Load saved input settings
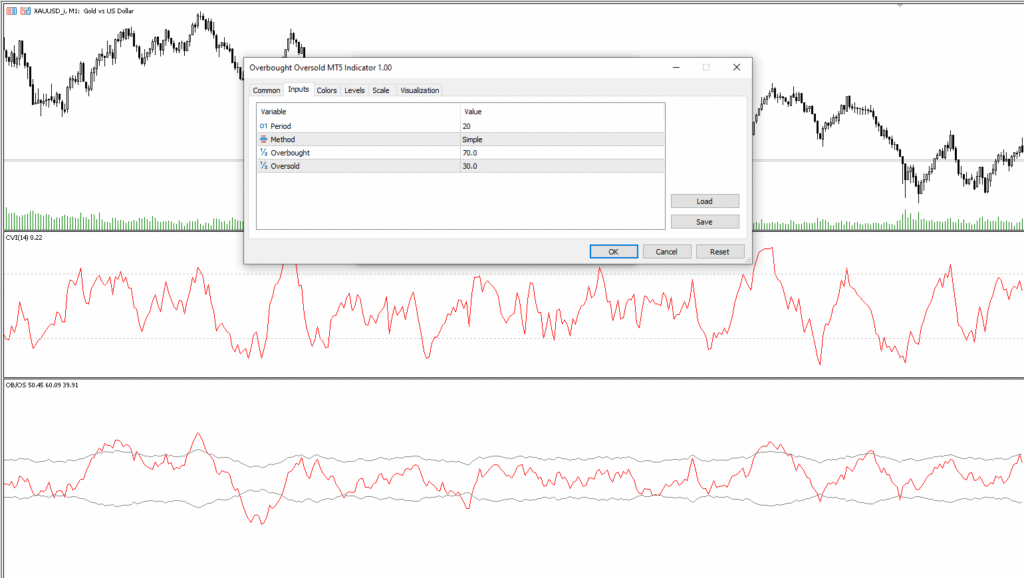1024x578 pixels. click(704, 201)
